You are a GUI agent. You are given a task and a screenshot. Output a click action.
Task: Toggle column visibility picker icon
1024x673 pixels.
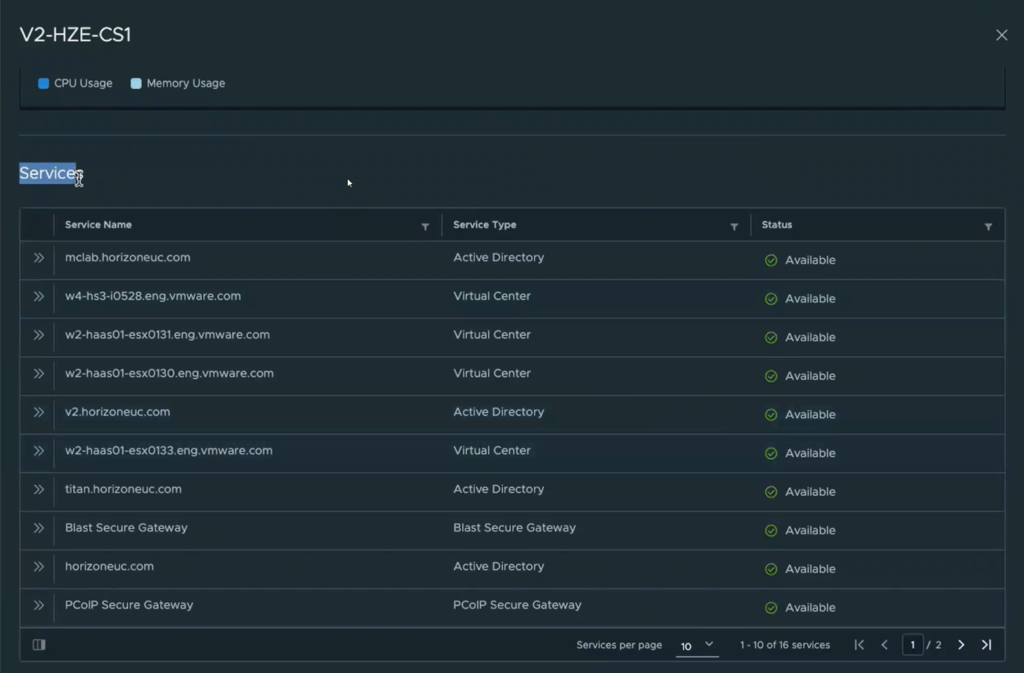(39, 645)
